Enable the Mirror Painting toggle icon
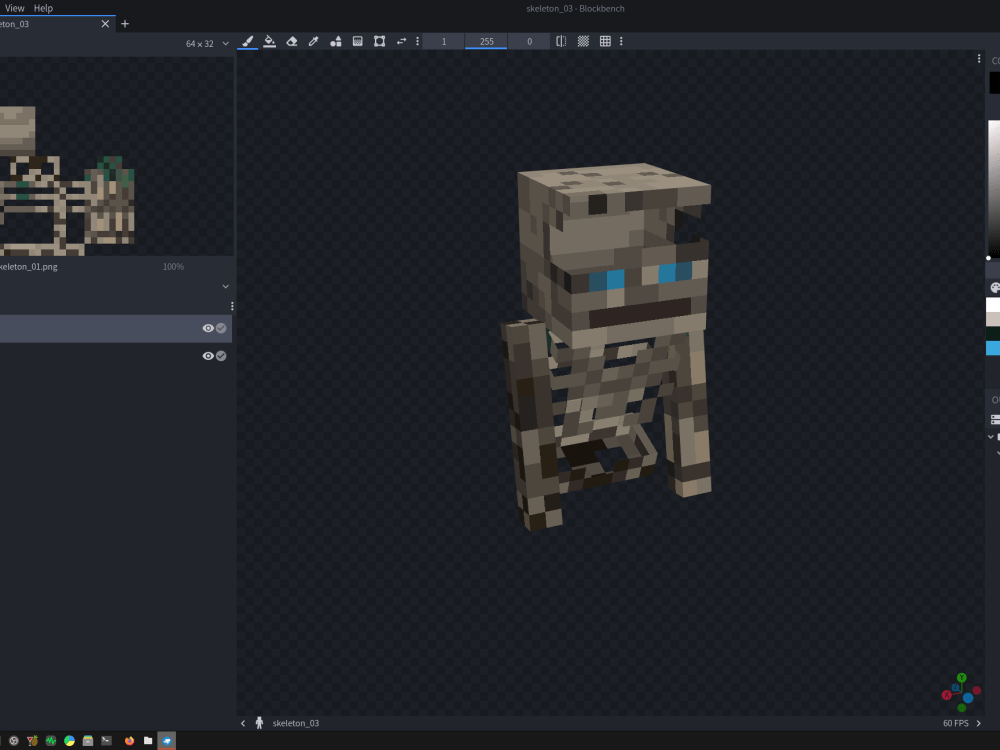The image size is (1000, 750). point(561,41)
